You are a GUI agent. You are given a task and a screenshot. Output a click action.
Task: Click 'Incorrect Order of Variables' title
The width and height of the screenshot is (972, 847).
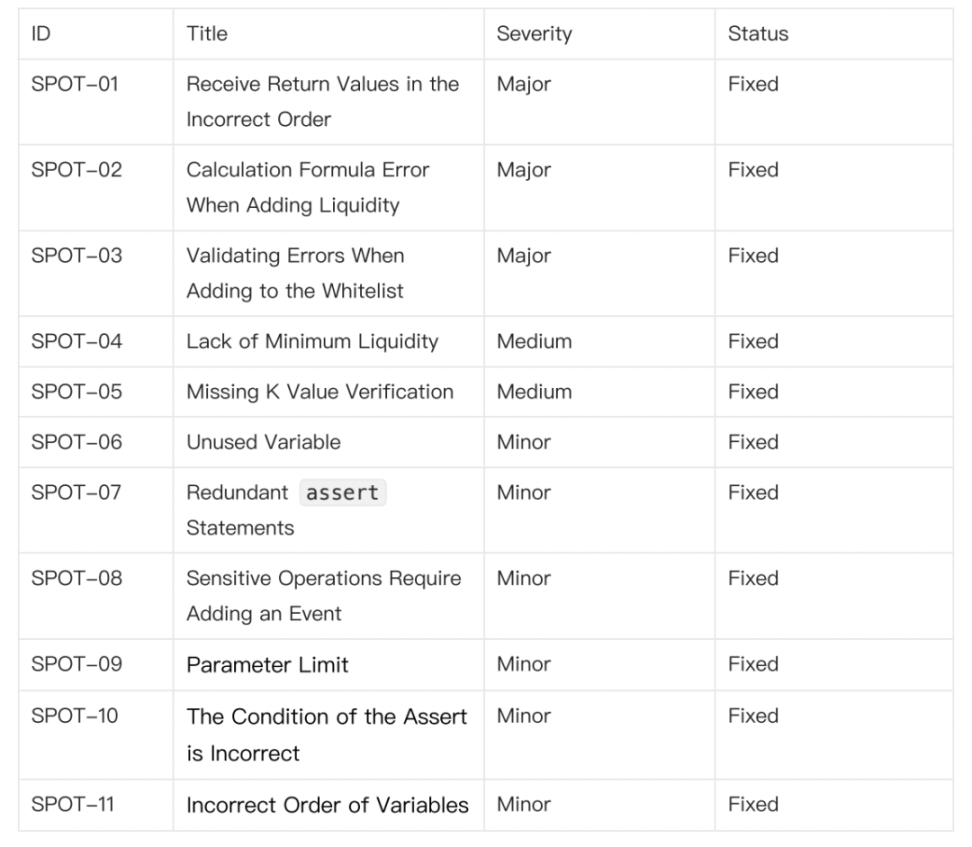click(327, 805)
